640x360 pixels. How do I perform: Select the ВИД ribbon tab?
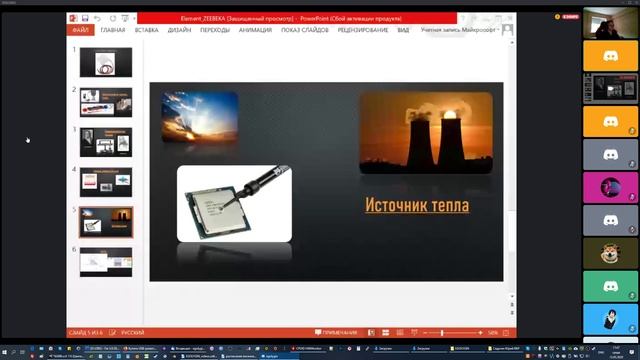pyautogui.click(x=403, y=30)
